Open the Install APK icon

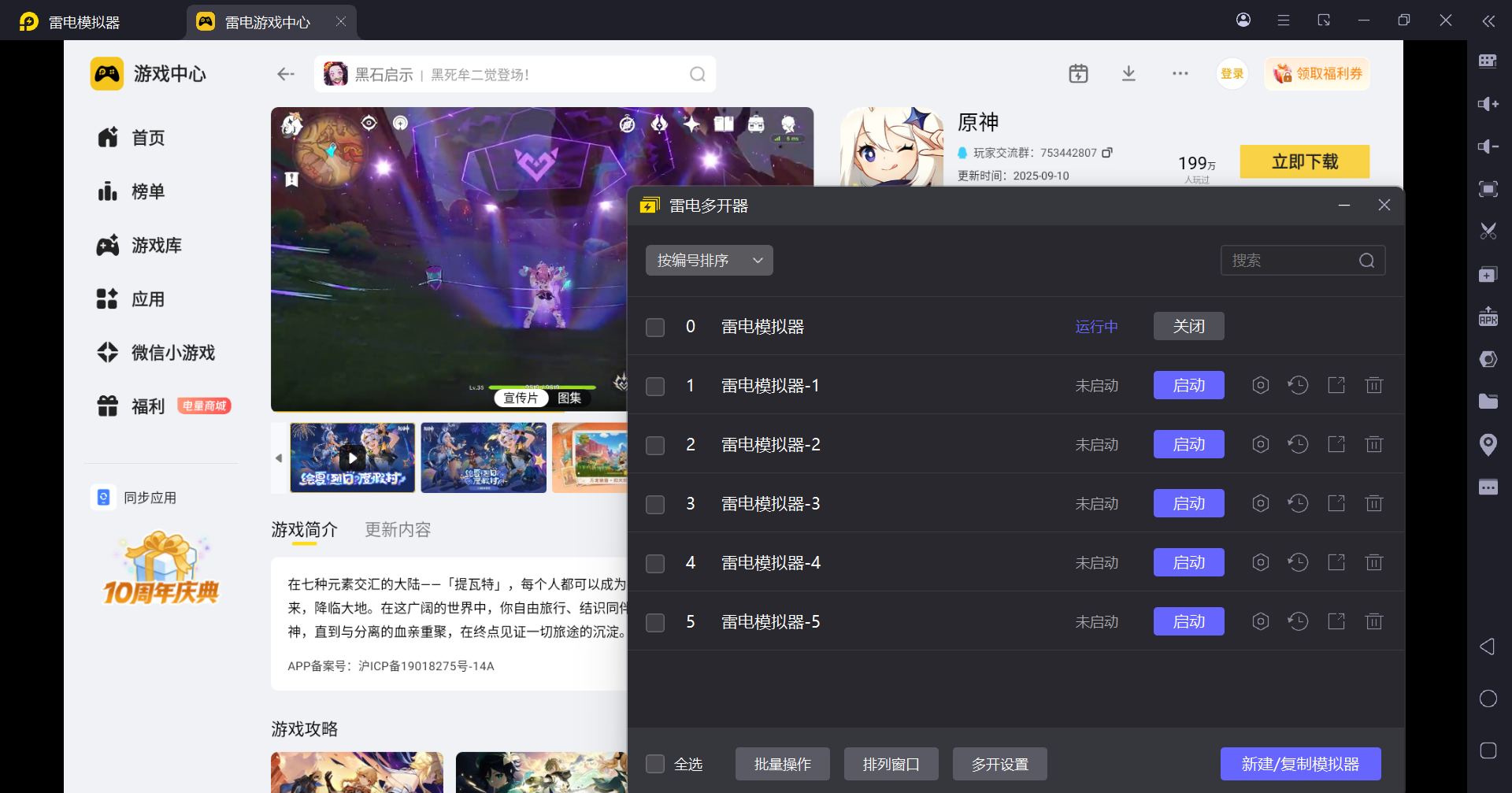1488,317
